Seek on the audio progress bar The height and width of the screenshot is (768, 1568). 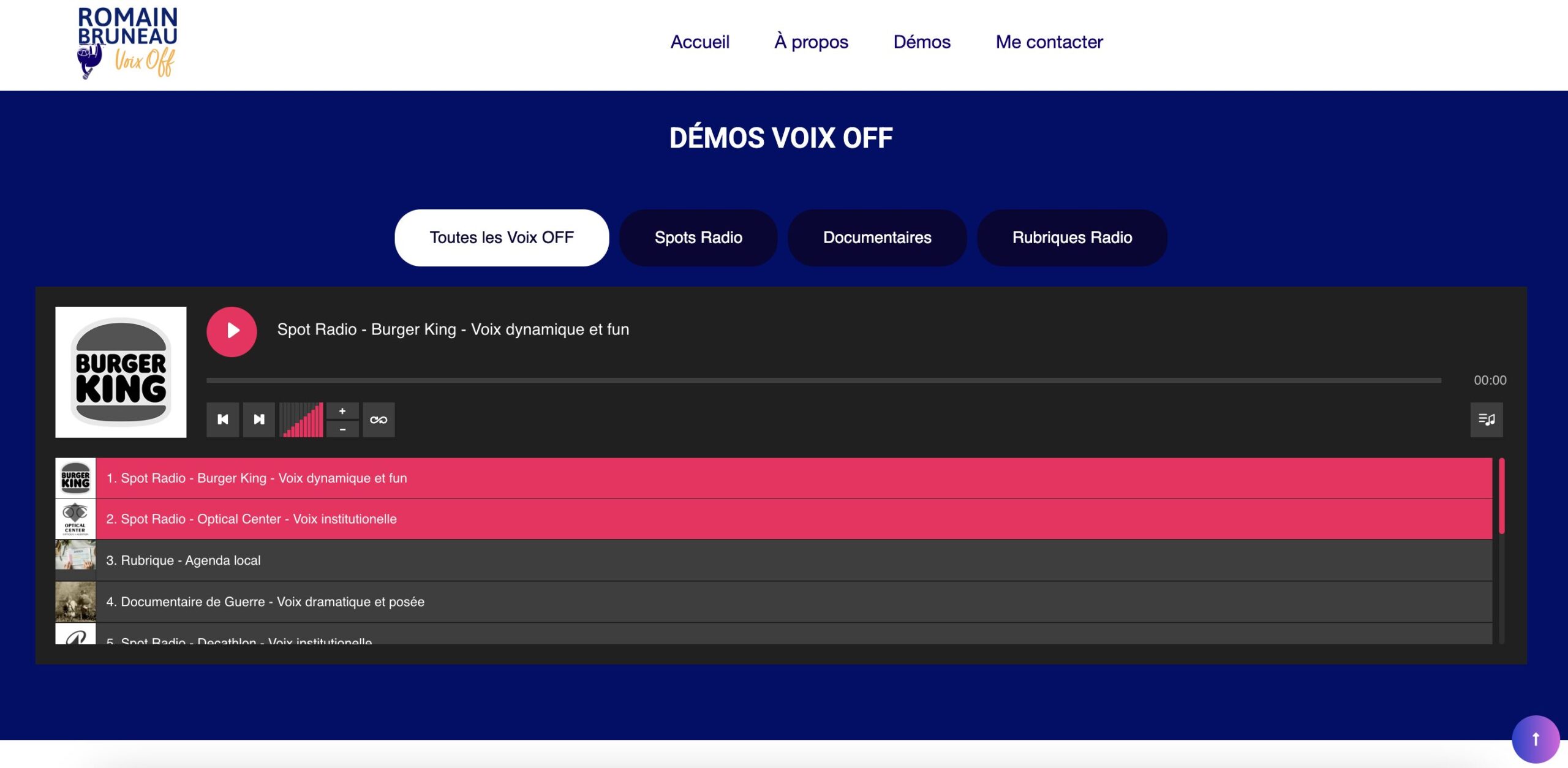tap(824, 380)
